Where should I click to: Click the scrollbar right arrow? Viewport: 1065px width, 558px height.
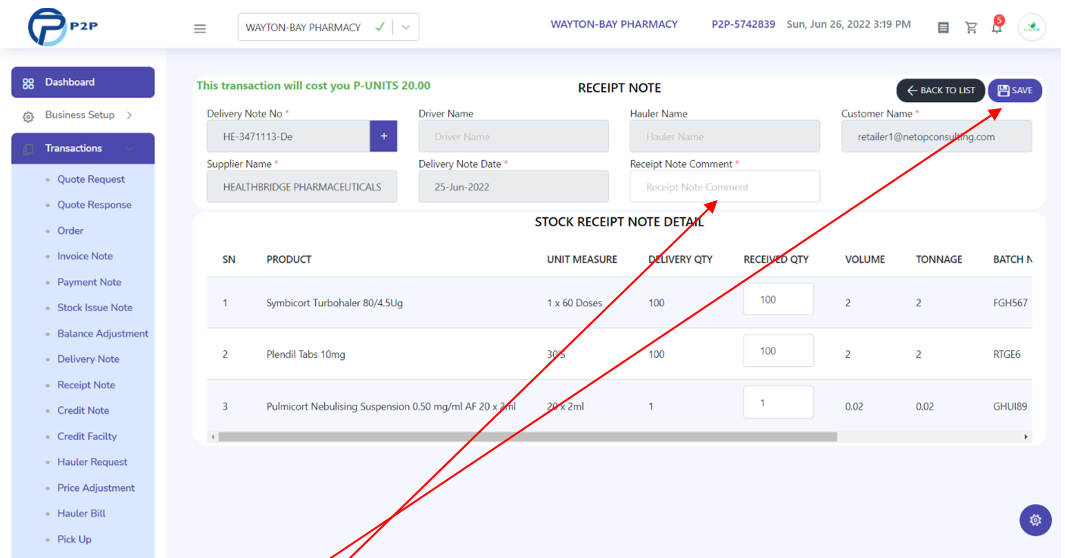pyautogui.click(x=1026, y=437)
